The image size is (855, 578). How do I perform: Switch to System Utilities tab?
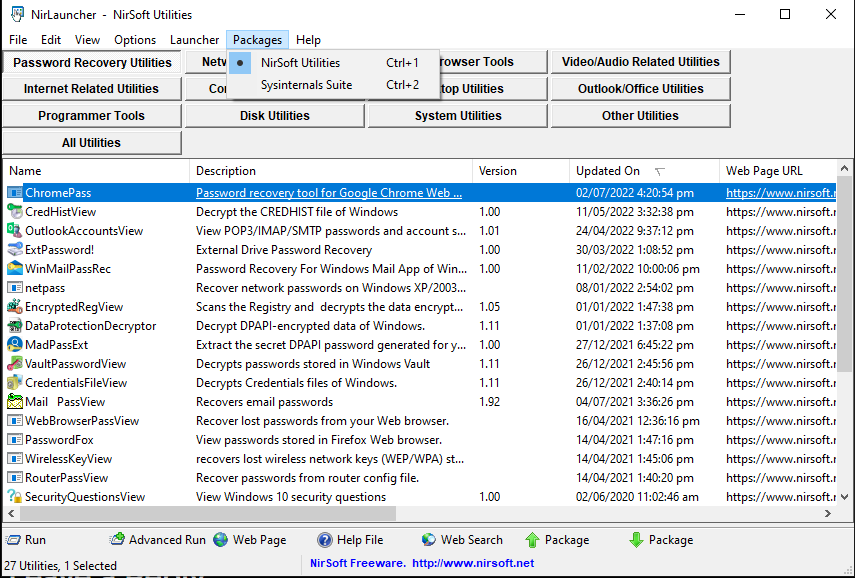click(x=457, y=116)
